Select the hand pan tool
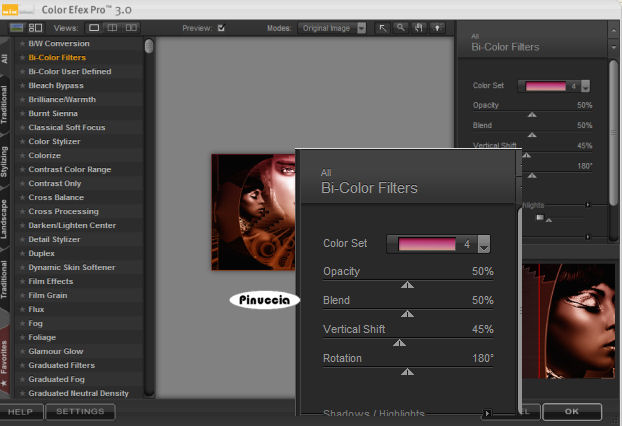The image size is (622, 426). click(419, 28)
